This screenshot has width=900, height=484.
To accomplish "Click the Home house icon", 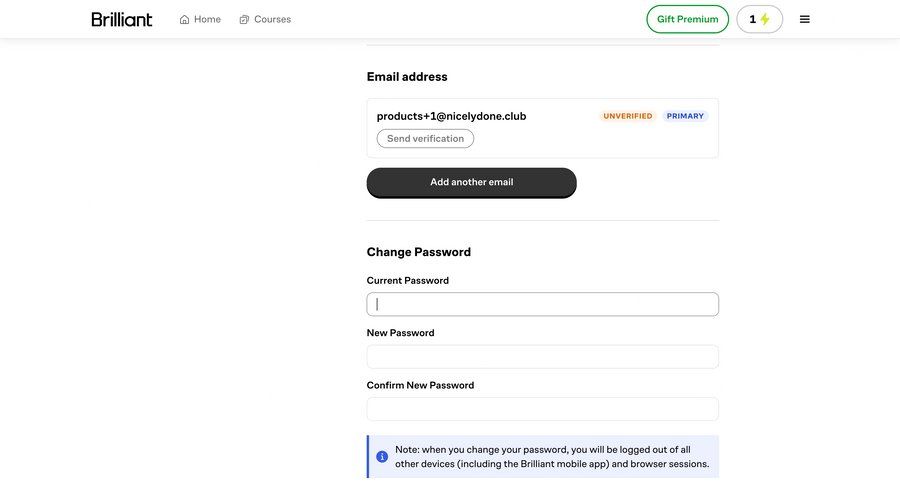I will pyautogui.click(x=185, y=19).
